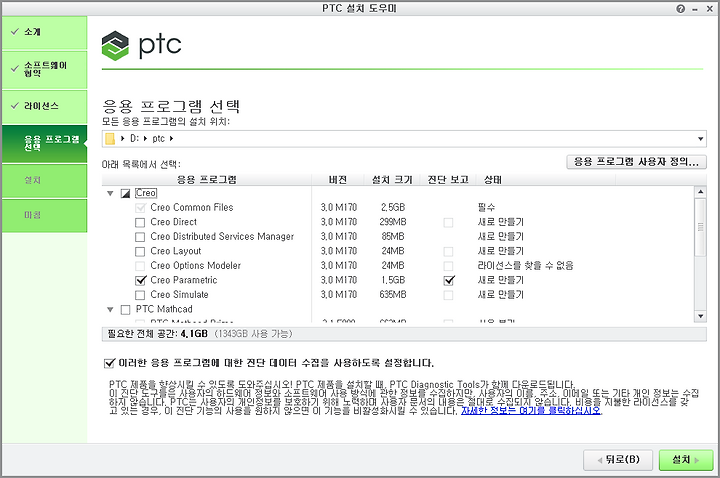Click the help question mark icon
Screen dimensions: 720x478
[x=681, y=9]
